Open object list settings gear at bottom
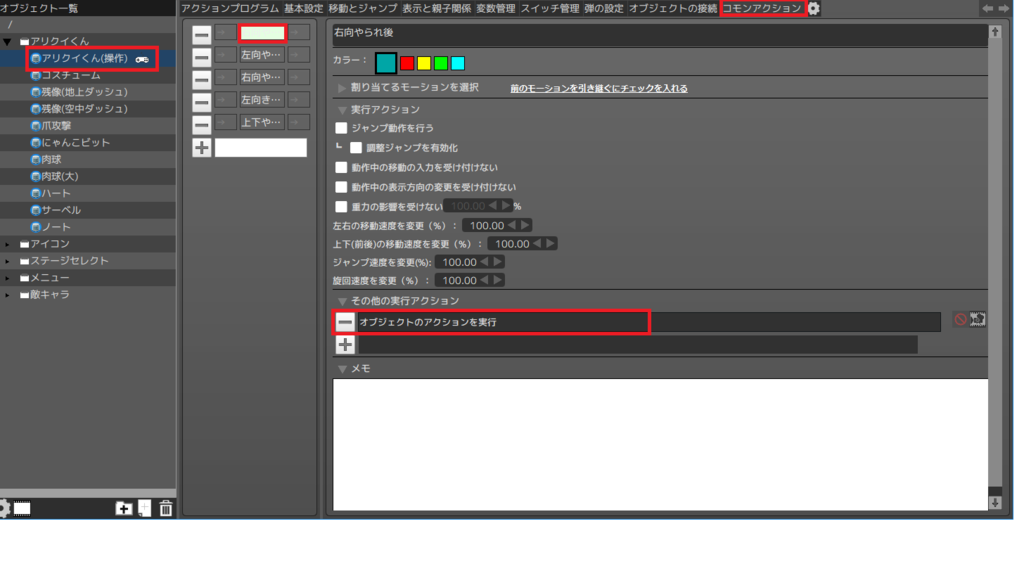 [4, 508]
